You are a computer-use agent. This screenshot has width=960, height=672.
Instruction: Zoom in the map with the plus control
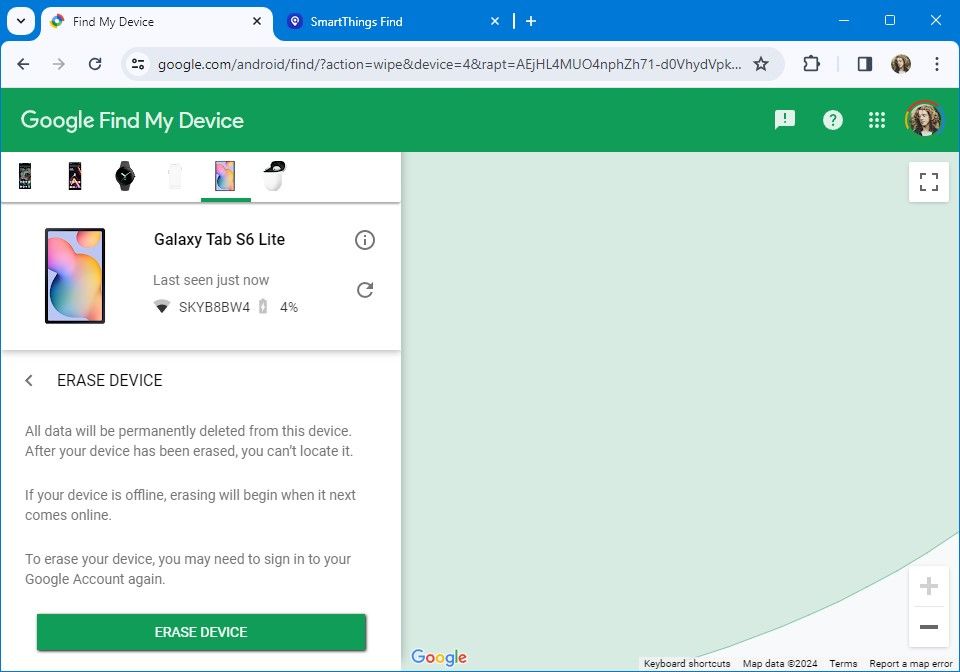(x=928, y=586)
